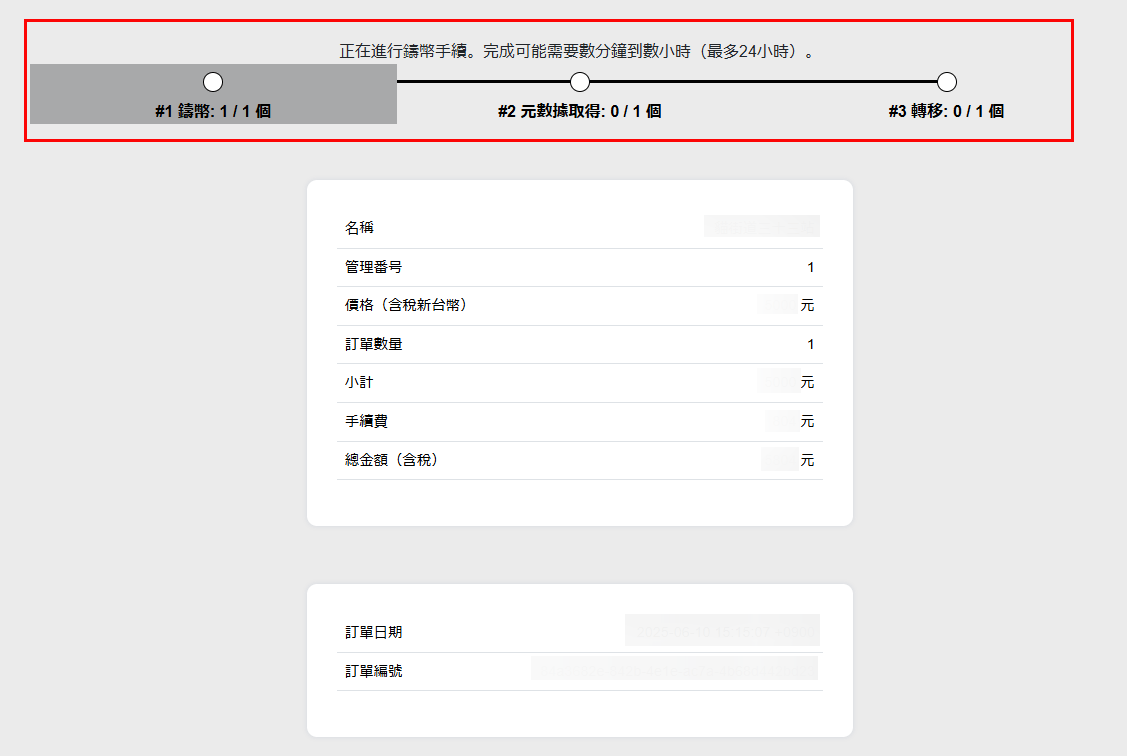The image size is (1127, 756).
Task: Click the step #1 minting circle marker
Action: click(213, 82)
